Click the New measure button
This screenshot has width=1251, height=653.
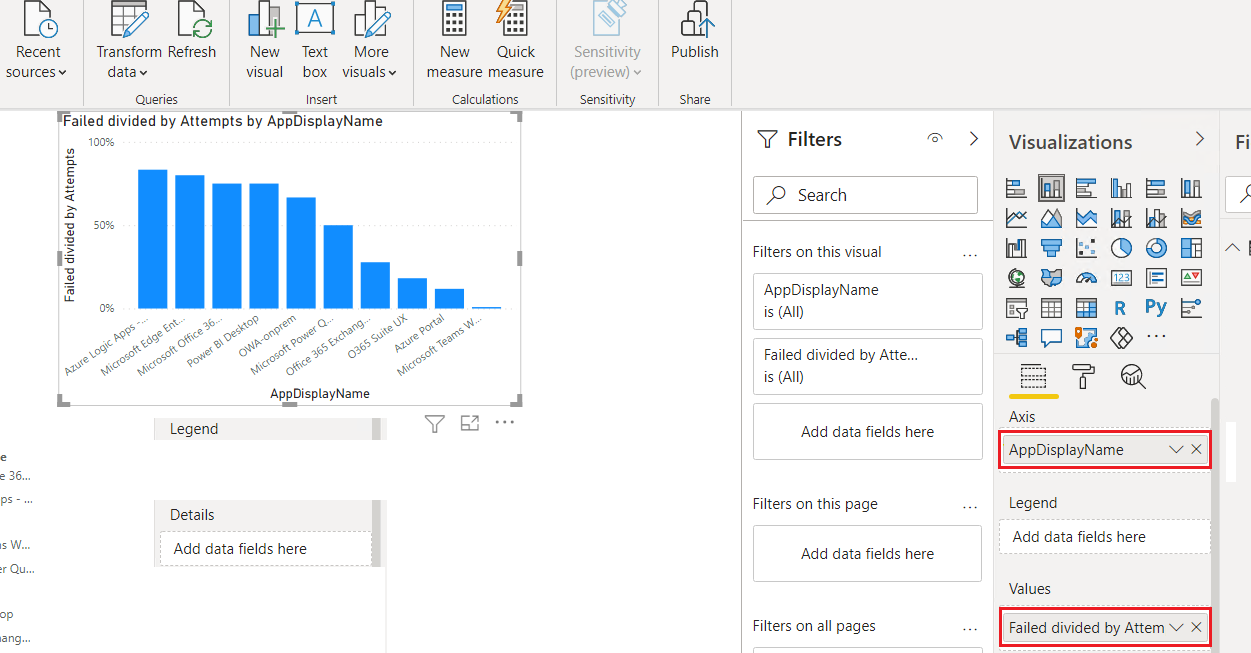click(x=454, y=42)
